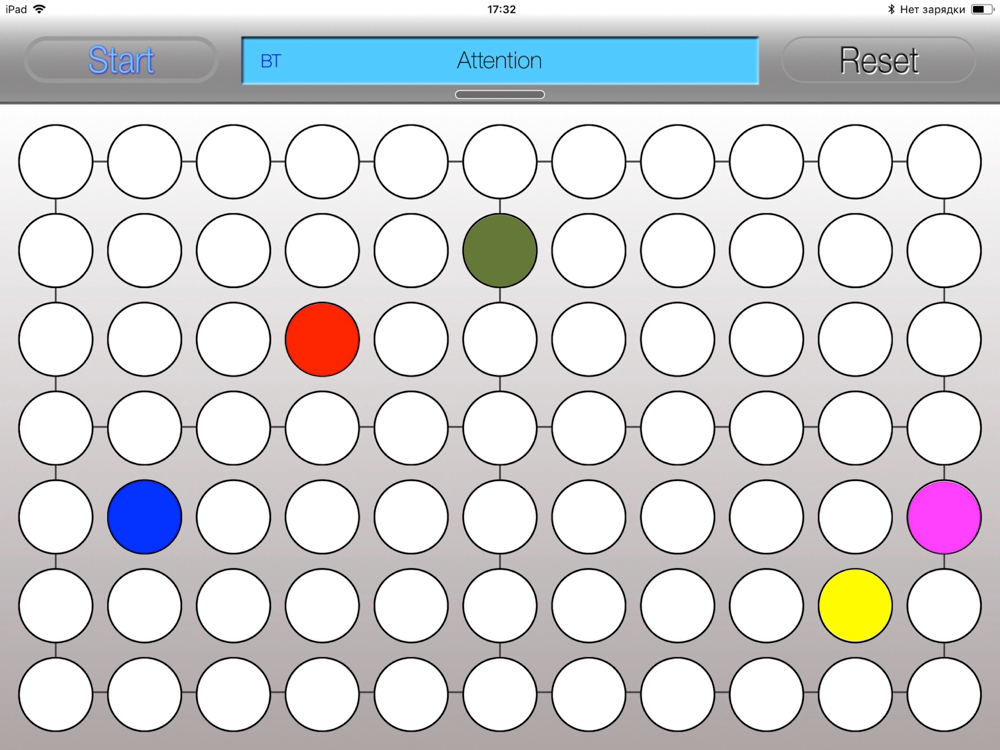1000x750 pixels.
Task: Tap the Reset button
Action: pos(878,60)
